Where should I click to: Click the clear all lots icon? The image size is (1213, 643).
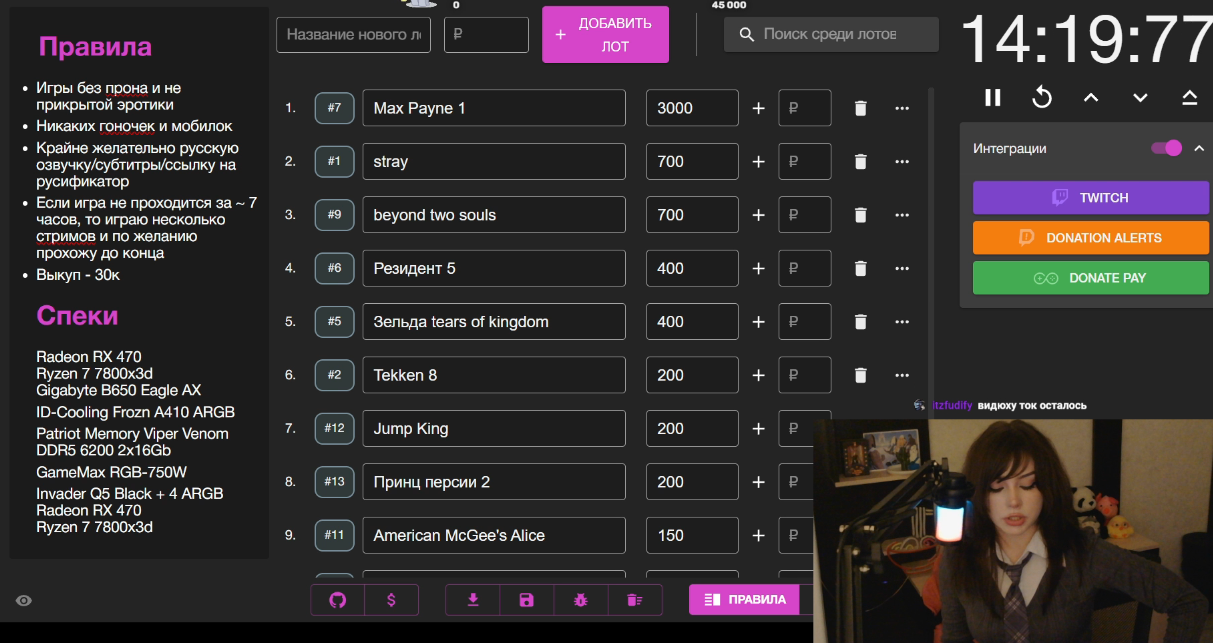pos(634,600)
